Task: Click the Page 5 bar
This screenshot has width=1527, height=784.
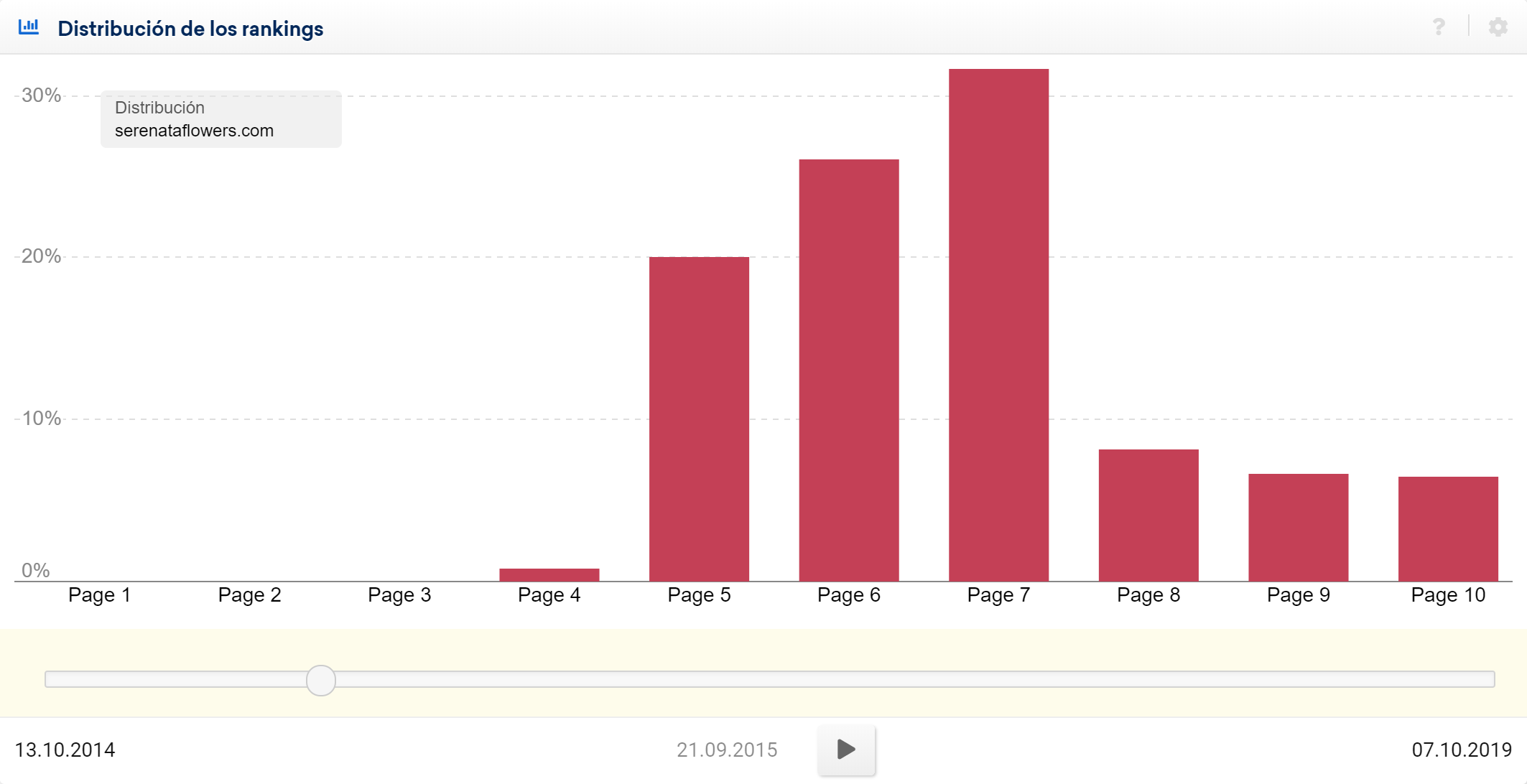Action: pyautogui.click(x=699, y=419)
